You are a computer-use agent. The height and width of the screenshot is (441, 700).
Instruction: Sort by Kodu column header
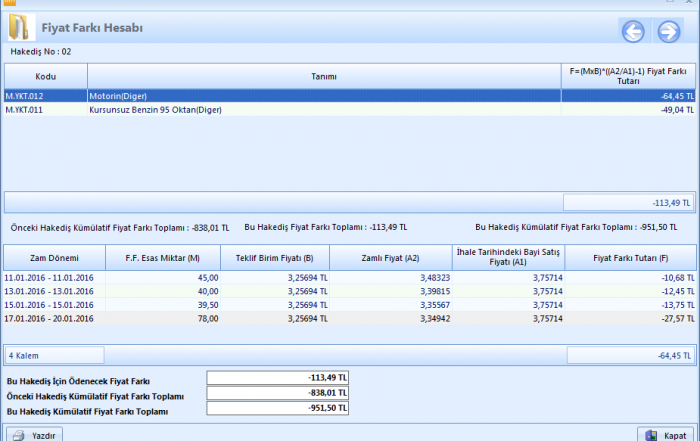pyautogui.click(x=45, y=76)
